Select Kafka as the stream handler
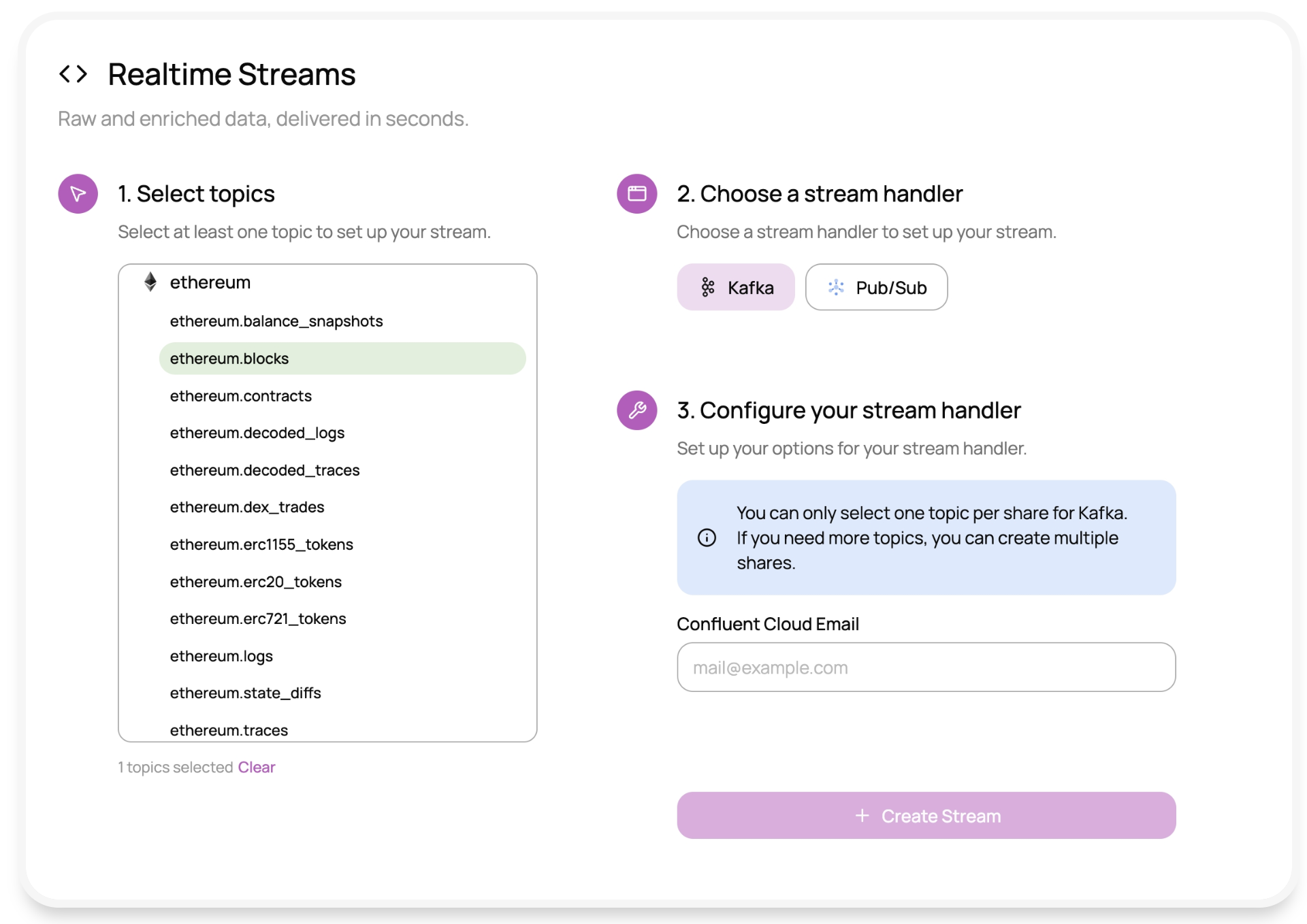Image resolution: width=1307 pixels, height=924 pixels. [735, 287]
